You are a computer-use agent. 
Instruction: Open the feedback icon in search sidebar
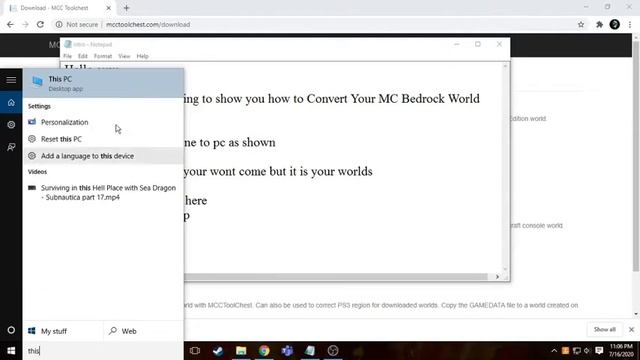click(11, 147)
